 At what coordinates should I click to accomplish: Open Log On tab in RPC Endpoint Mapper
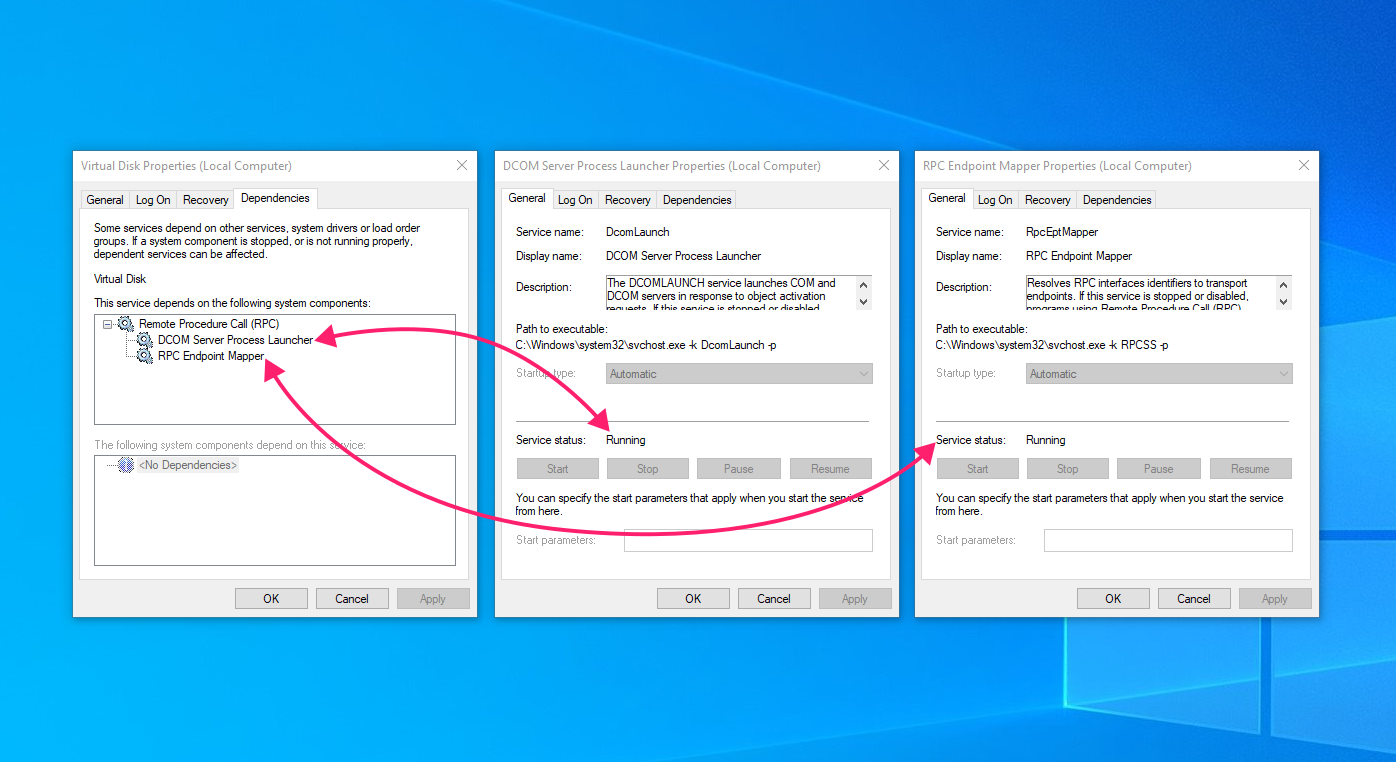(x=995, y=200)
